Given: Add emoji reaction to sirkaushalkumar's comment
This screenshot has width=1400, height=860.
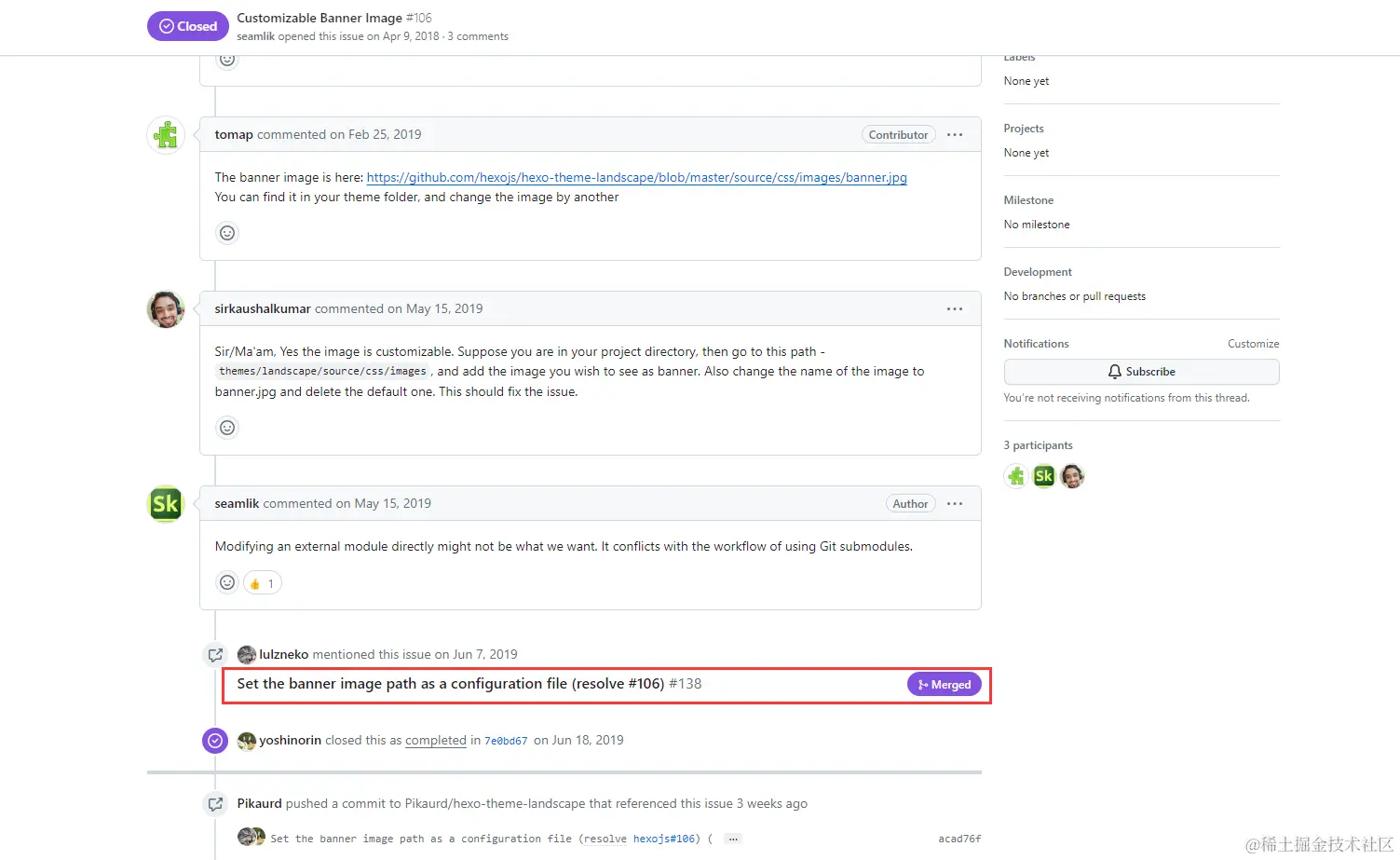Looking at the screenshot, I should click(x=227, y=428).
